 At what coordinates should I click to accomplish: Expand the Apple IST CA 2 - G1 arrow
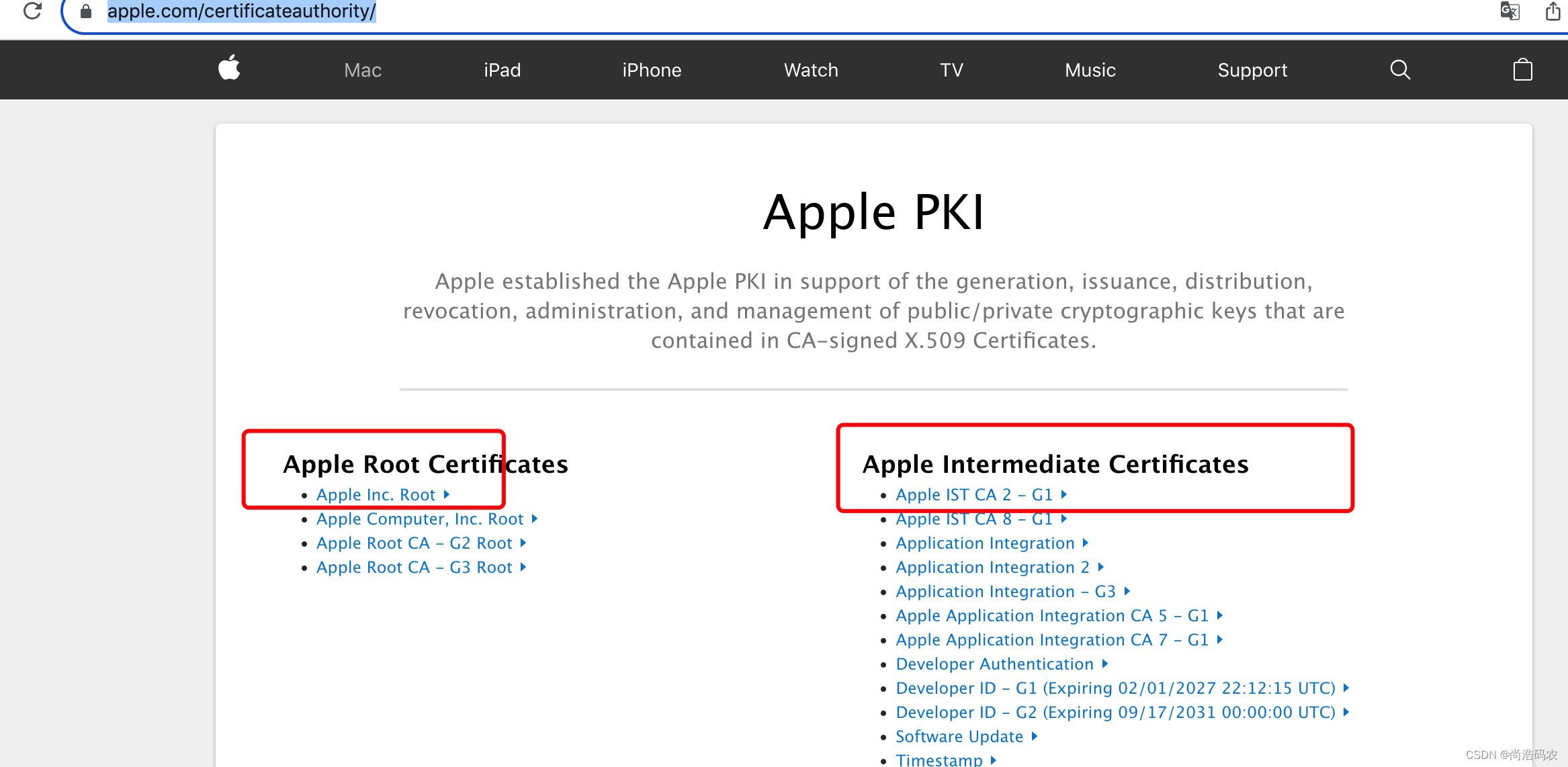pyautogui.click(x=1065, y=494)
